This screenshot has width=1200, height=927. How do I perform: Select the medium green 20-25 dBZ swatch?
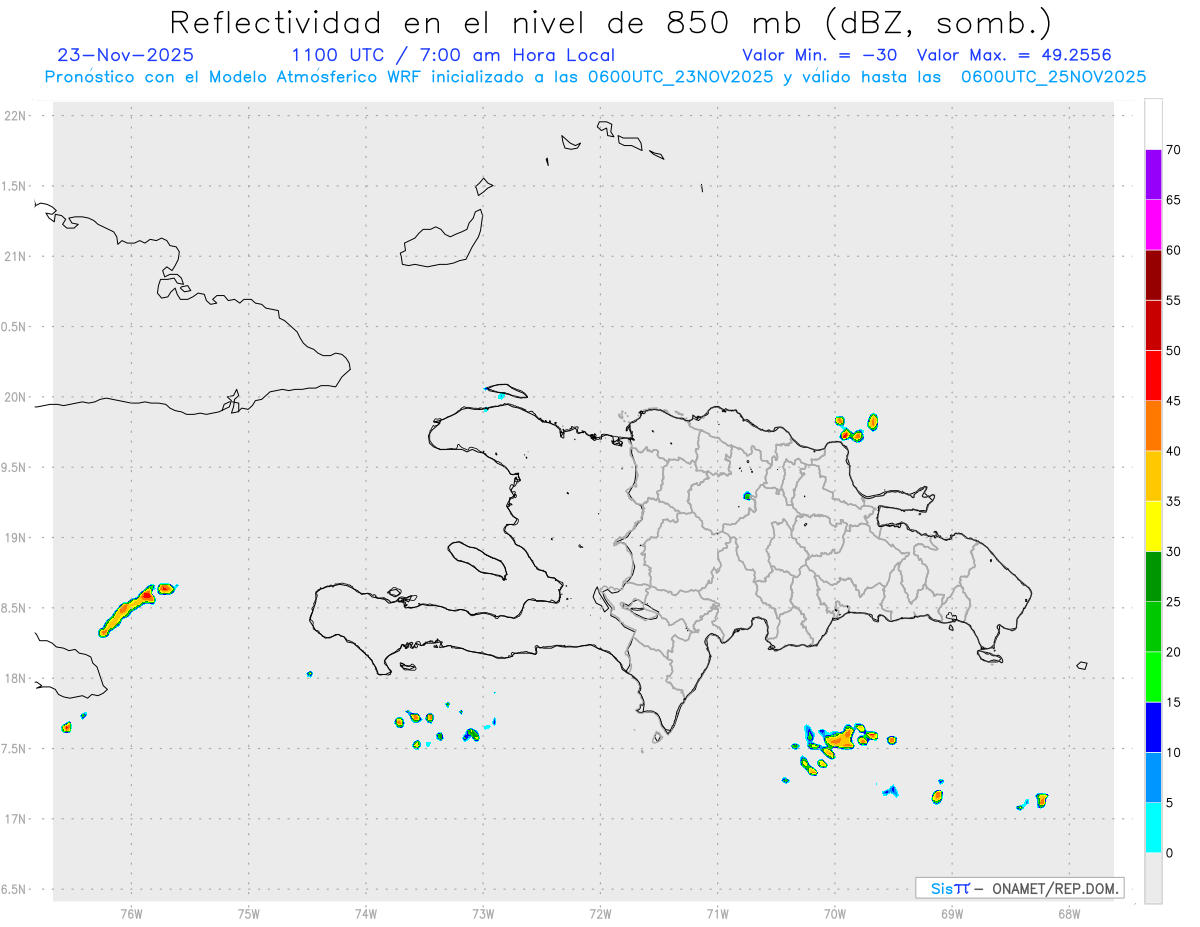tap(1153, 627)
